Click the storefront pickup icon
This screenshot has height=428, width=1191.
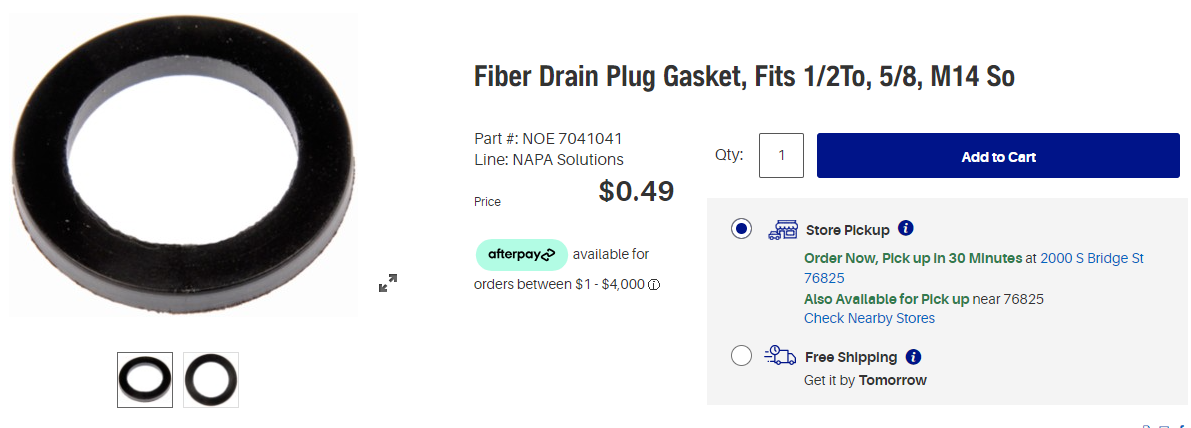coord(782,230)
